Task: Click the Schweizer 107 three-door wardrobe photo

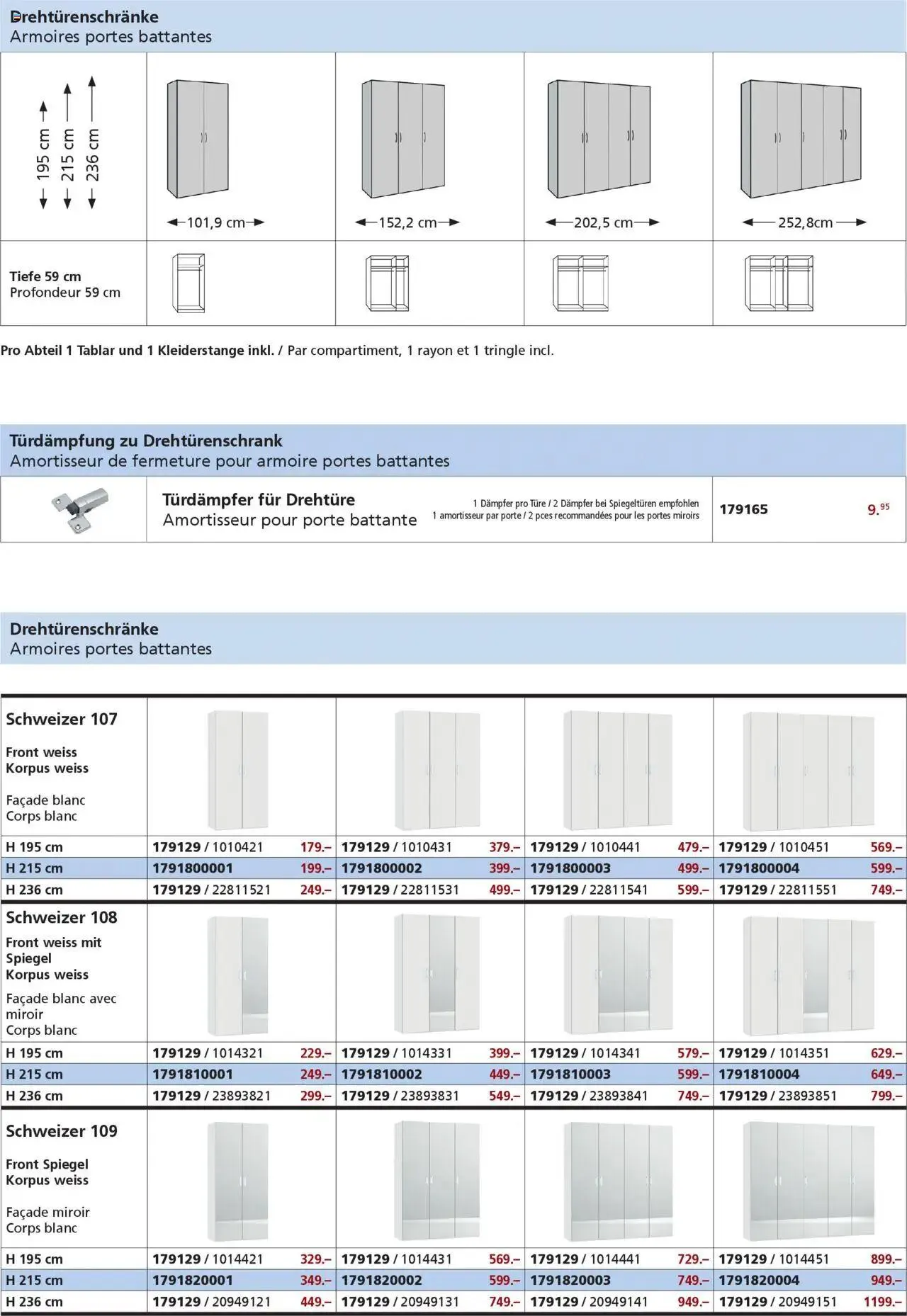Action: point(436,770)
